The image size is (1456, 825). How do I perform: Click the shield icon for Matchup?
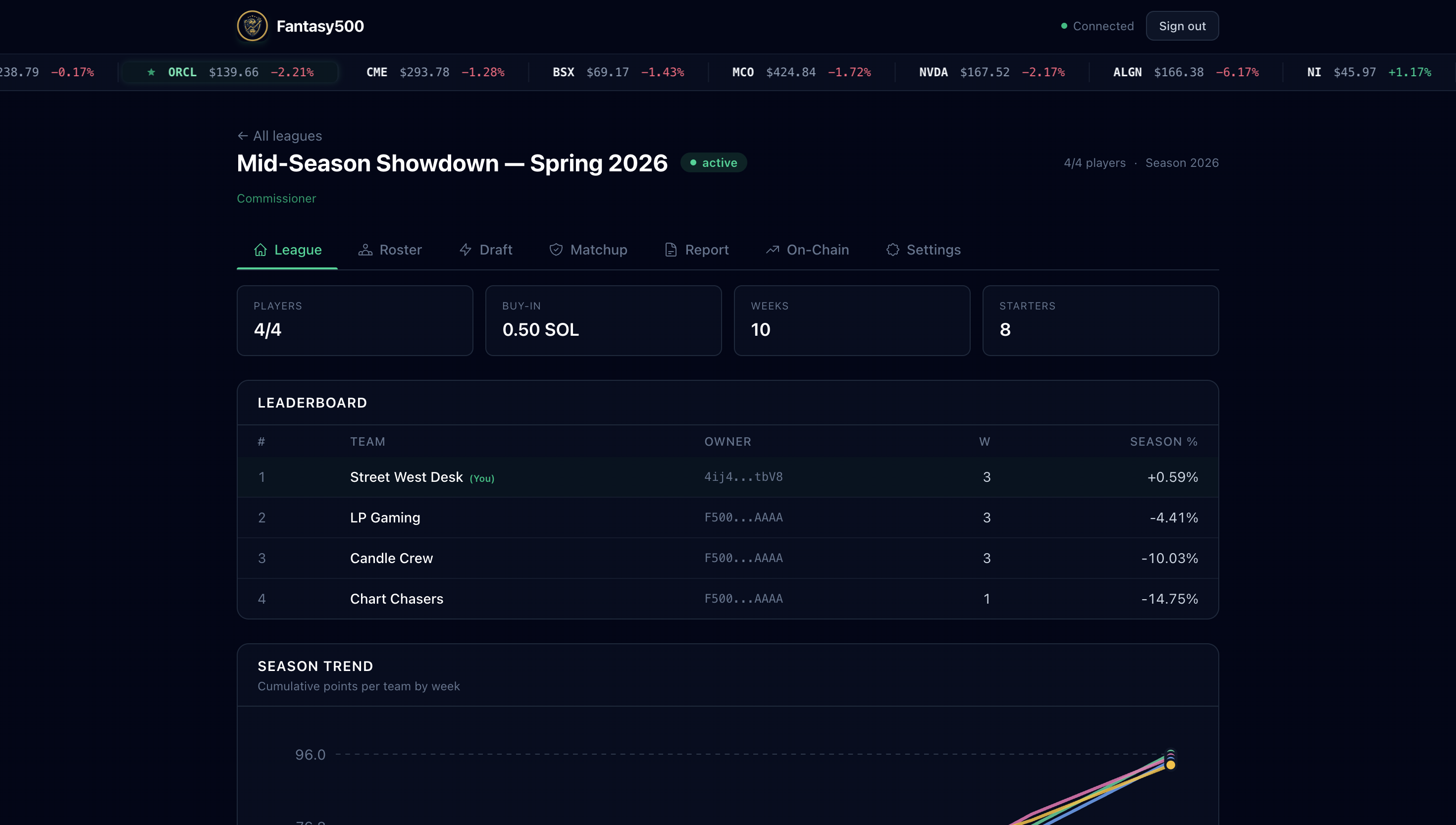pos(556,250)
